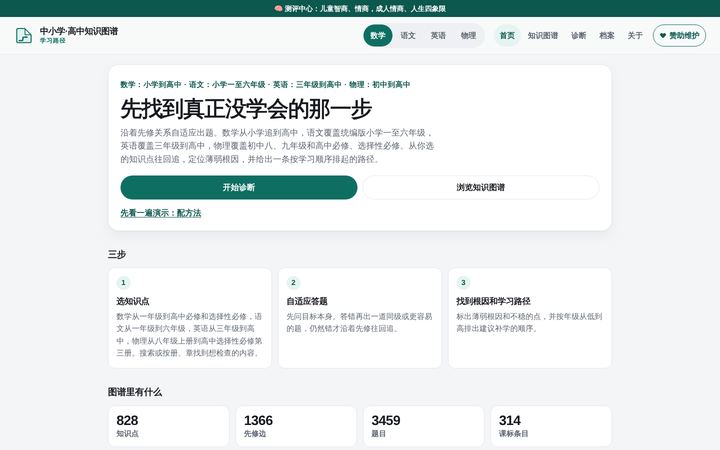The image size is (720, 450).
Task: Go to the 诊断 nav item
Action: 579,35
